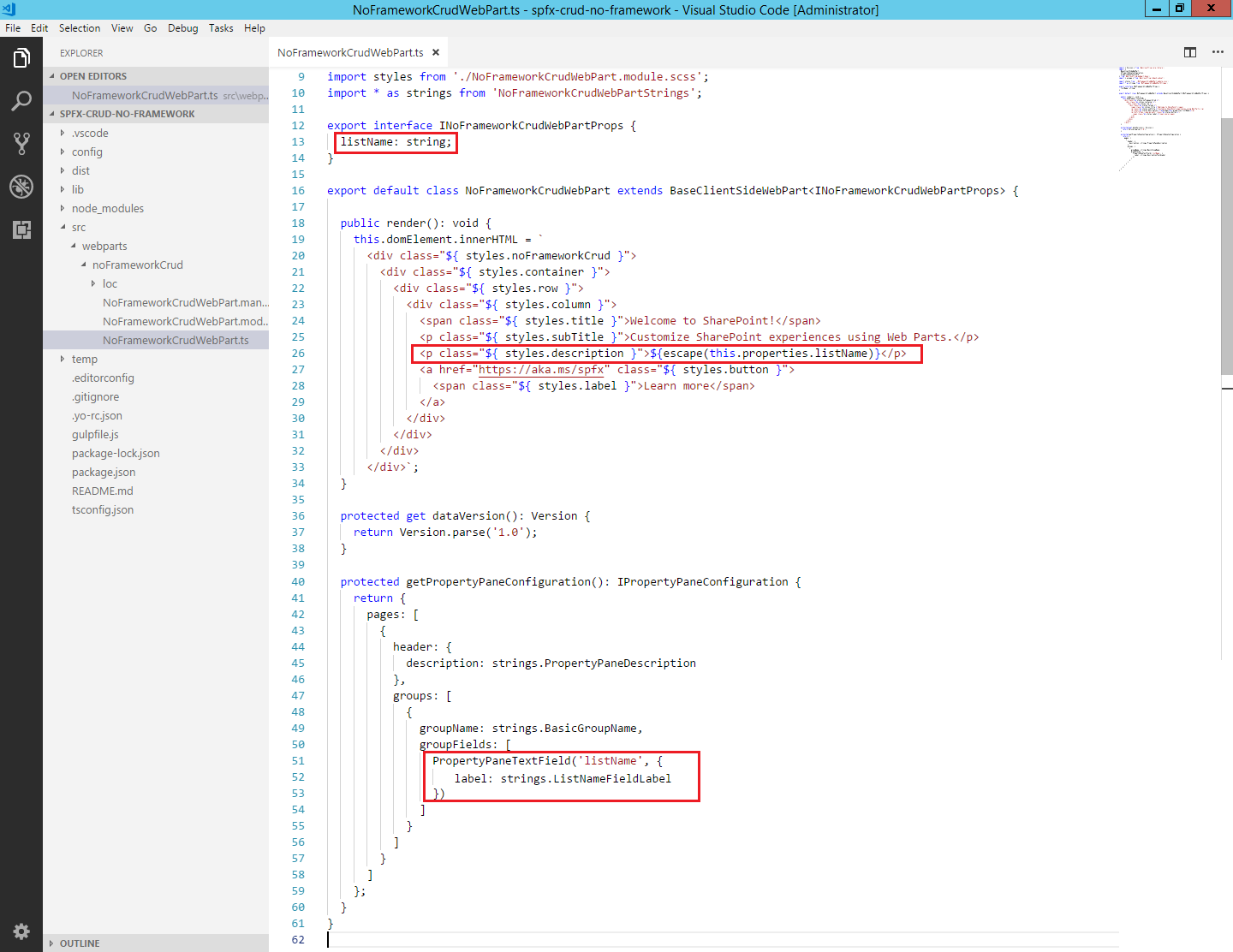Click the code minimap preview

point(1164,116)
